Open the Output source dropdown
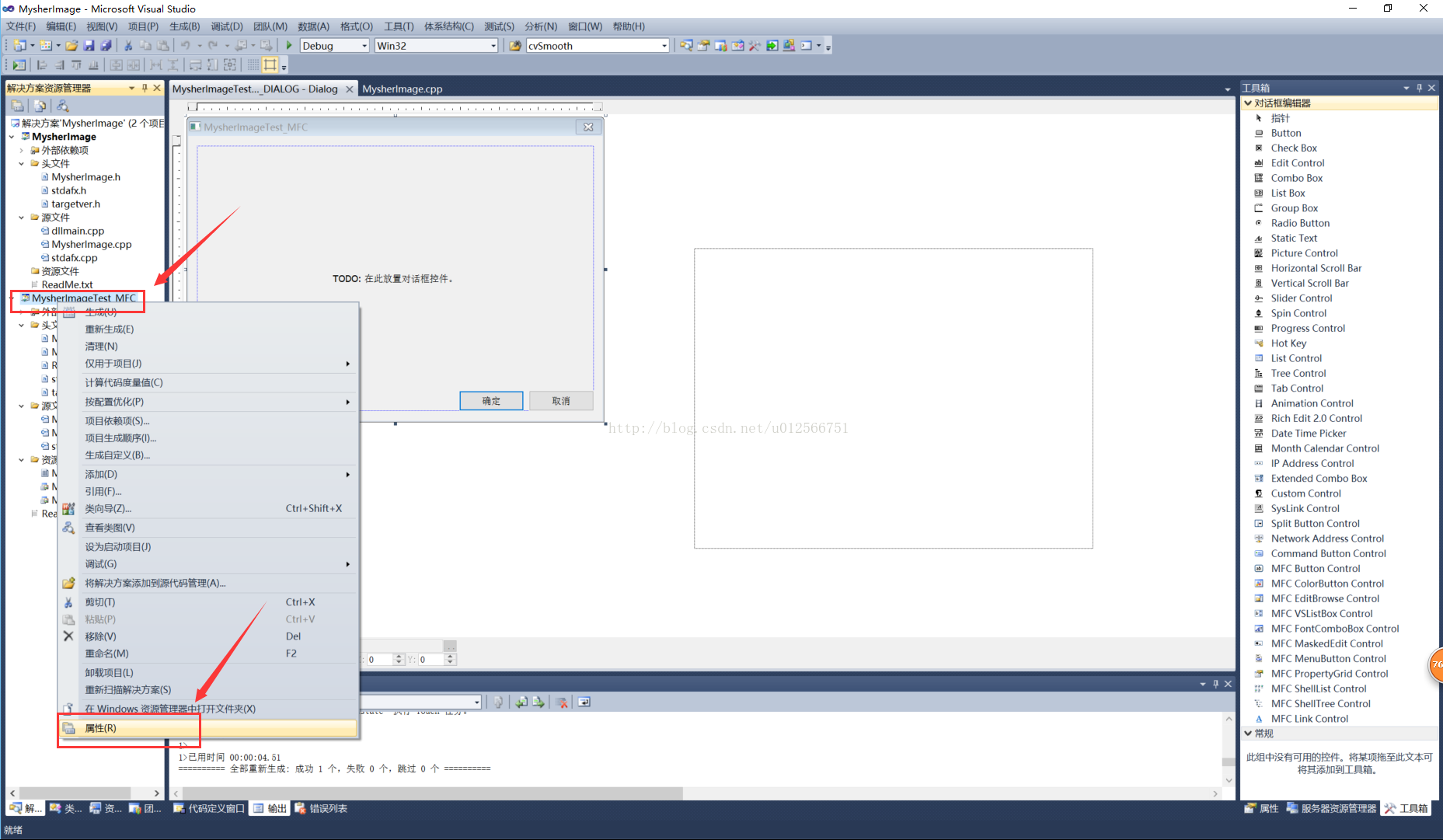 coord(476,702)
